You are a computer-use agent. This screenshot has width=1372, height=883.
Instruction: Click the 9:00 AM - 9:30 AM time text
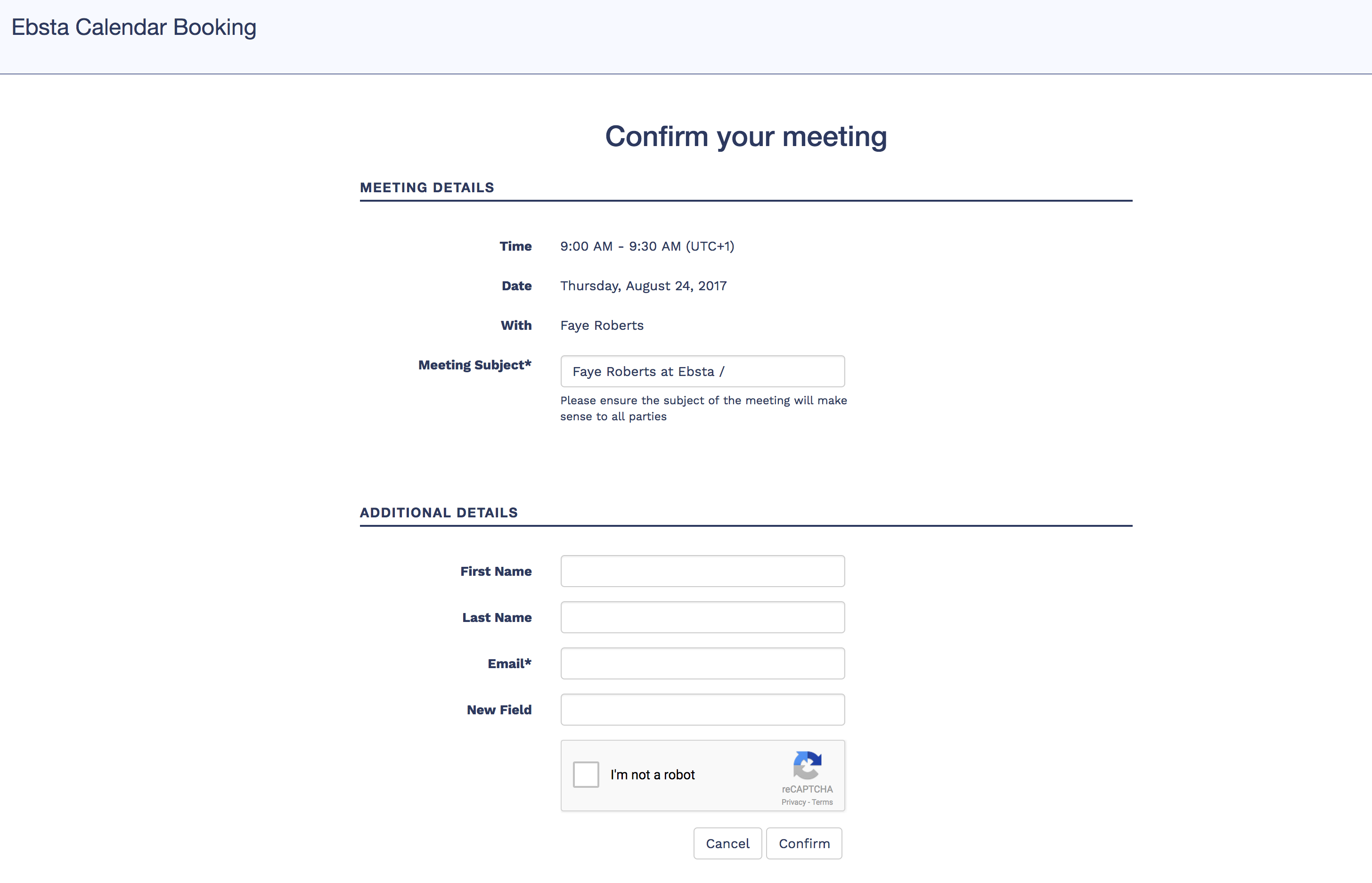(x=647, y=246)
